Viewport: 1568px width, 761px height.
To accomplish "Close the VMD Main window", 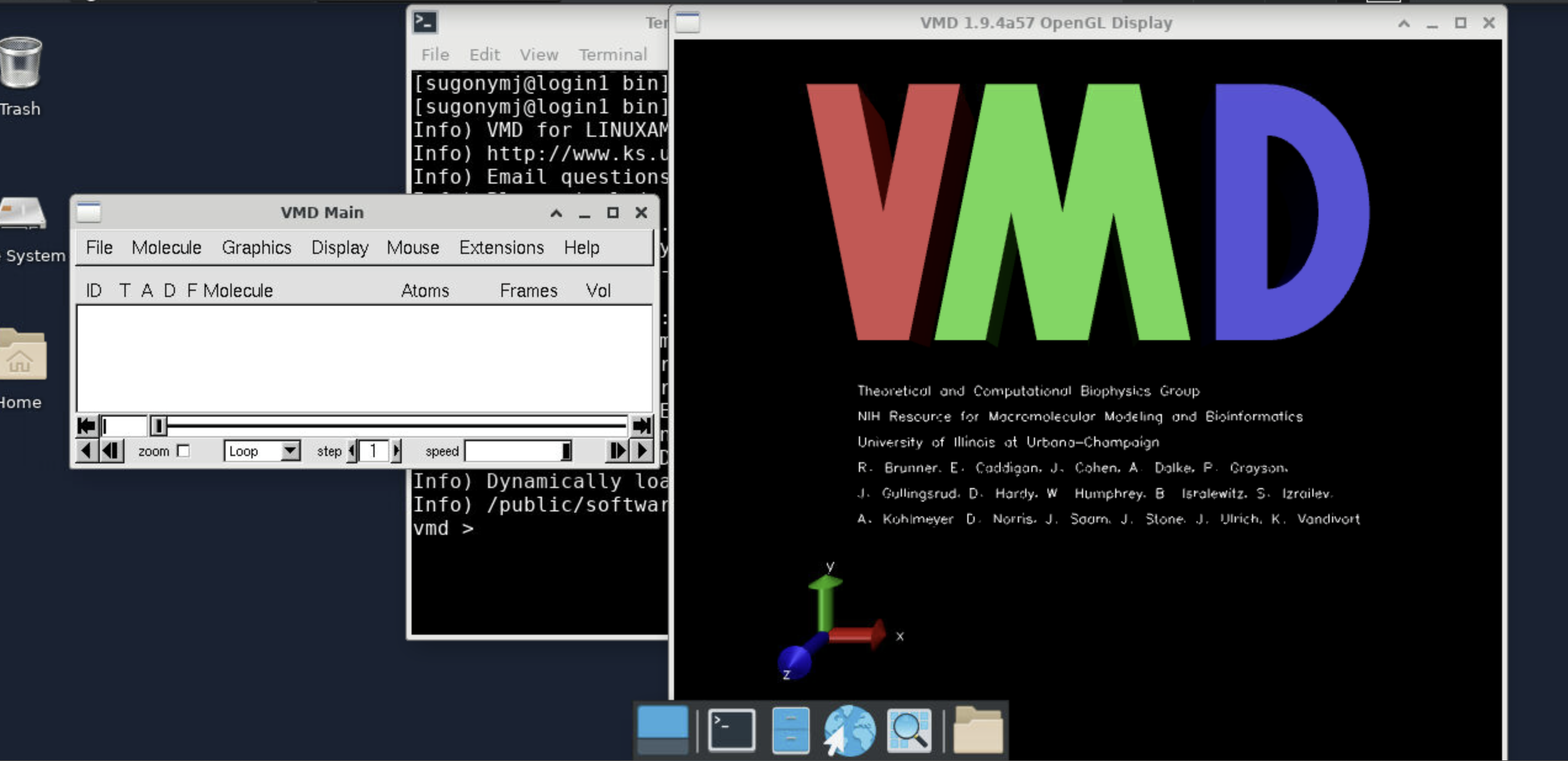I will pos(641,213).
